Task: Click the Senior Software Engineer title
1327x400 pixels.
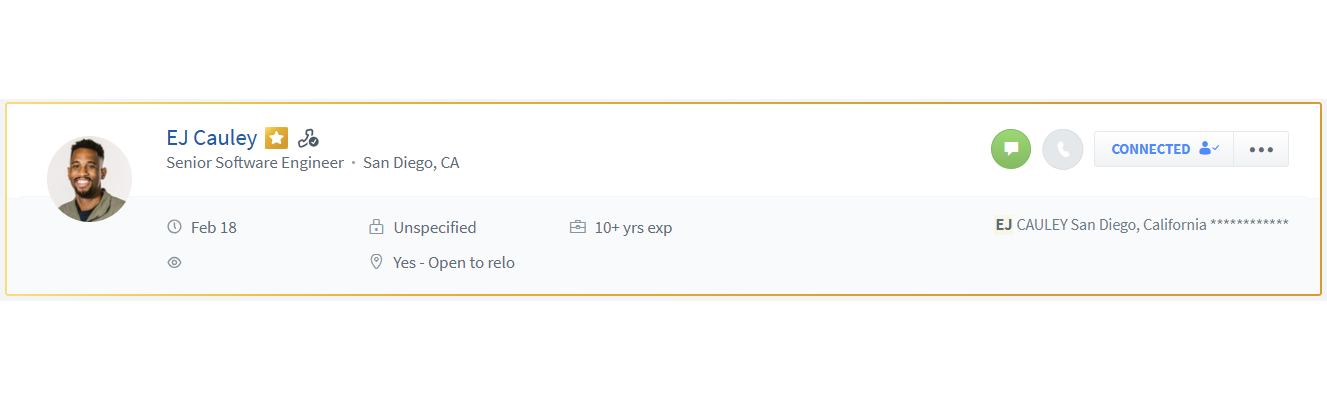Action: point(255,162)
